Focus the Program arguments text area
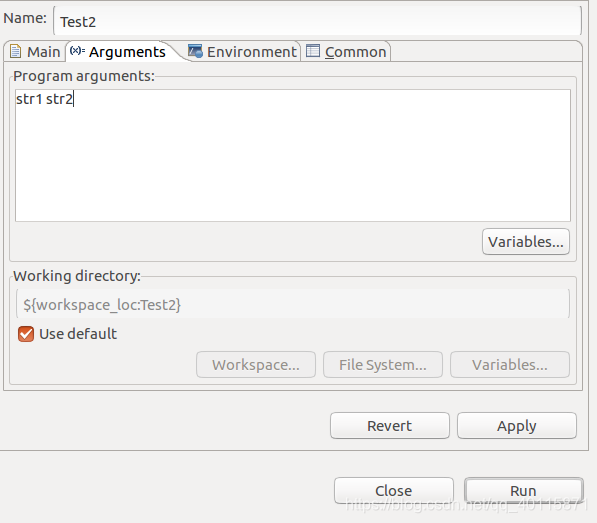Viewport: 597px width, 523px height. pos(293,155)
